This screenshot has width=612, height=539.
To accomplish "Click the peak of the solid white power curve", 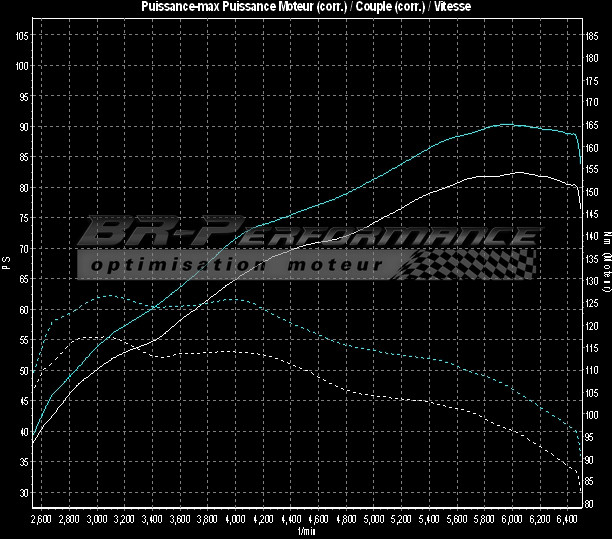I will (x=516, y=172).
